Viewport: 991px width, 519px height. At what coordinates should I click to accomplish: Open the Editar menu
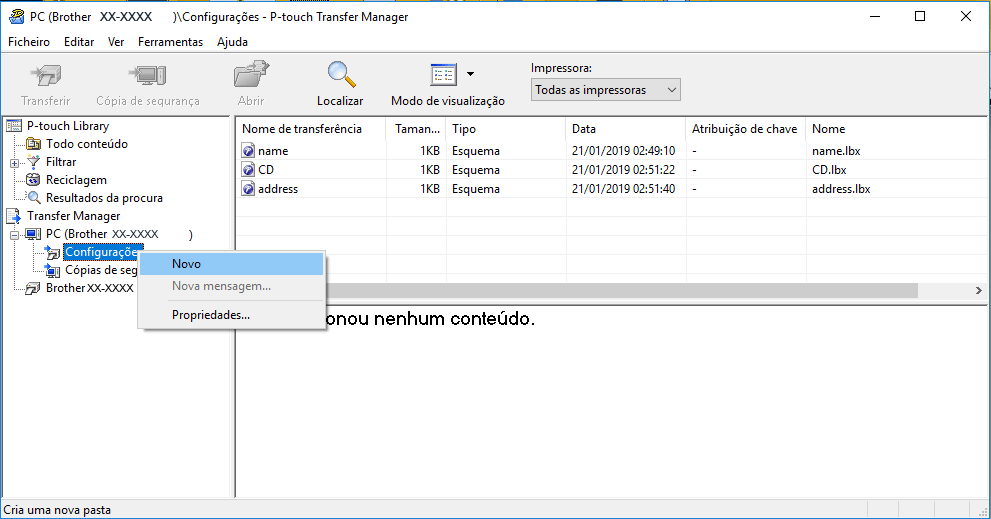pyautogui.click(x=79, y=42)
